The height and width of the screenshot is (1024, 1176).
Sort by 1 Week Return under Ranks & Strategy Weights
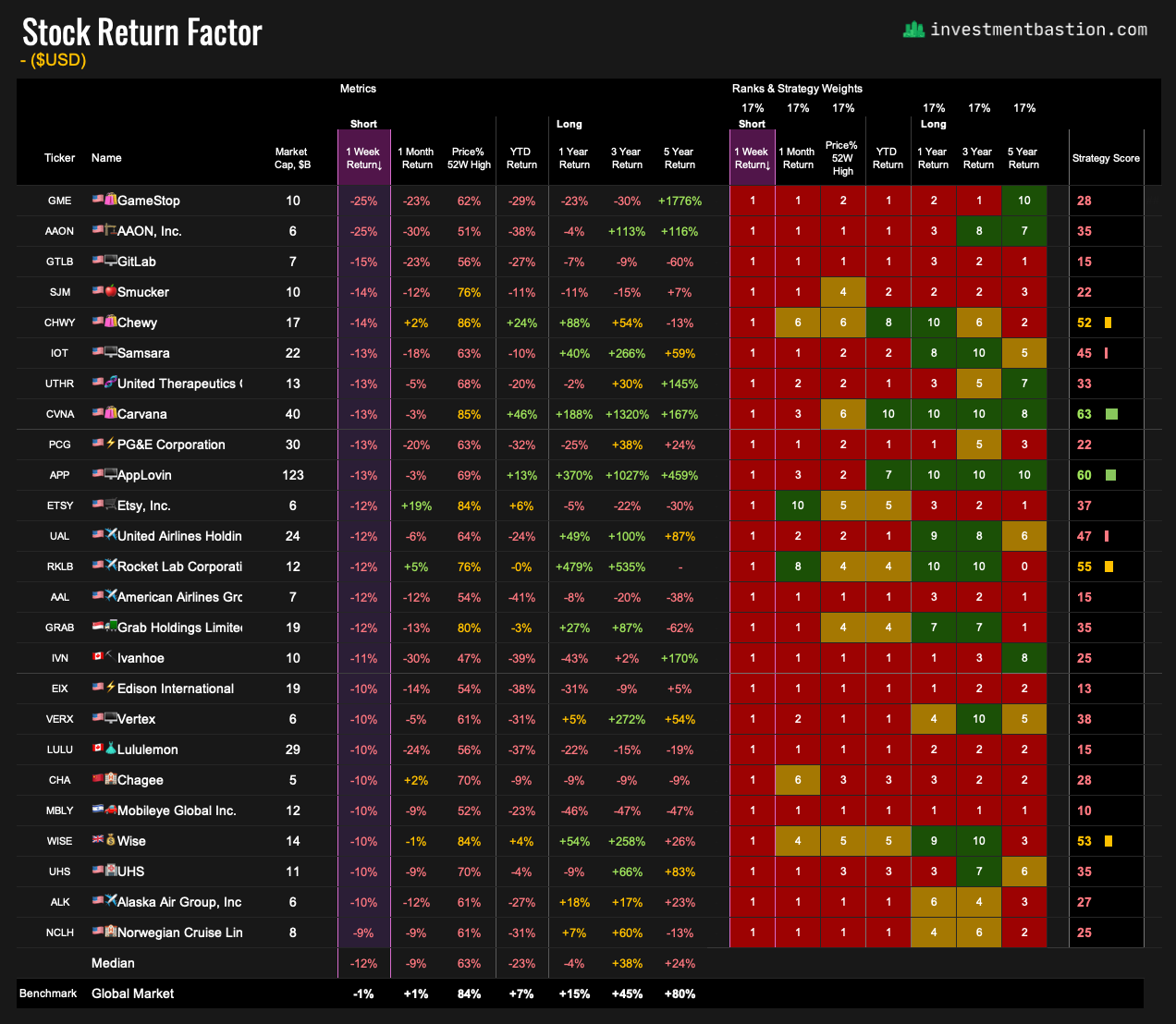(752, 158)
